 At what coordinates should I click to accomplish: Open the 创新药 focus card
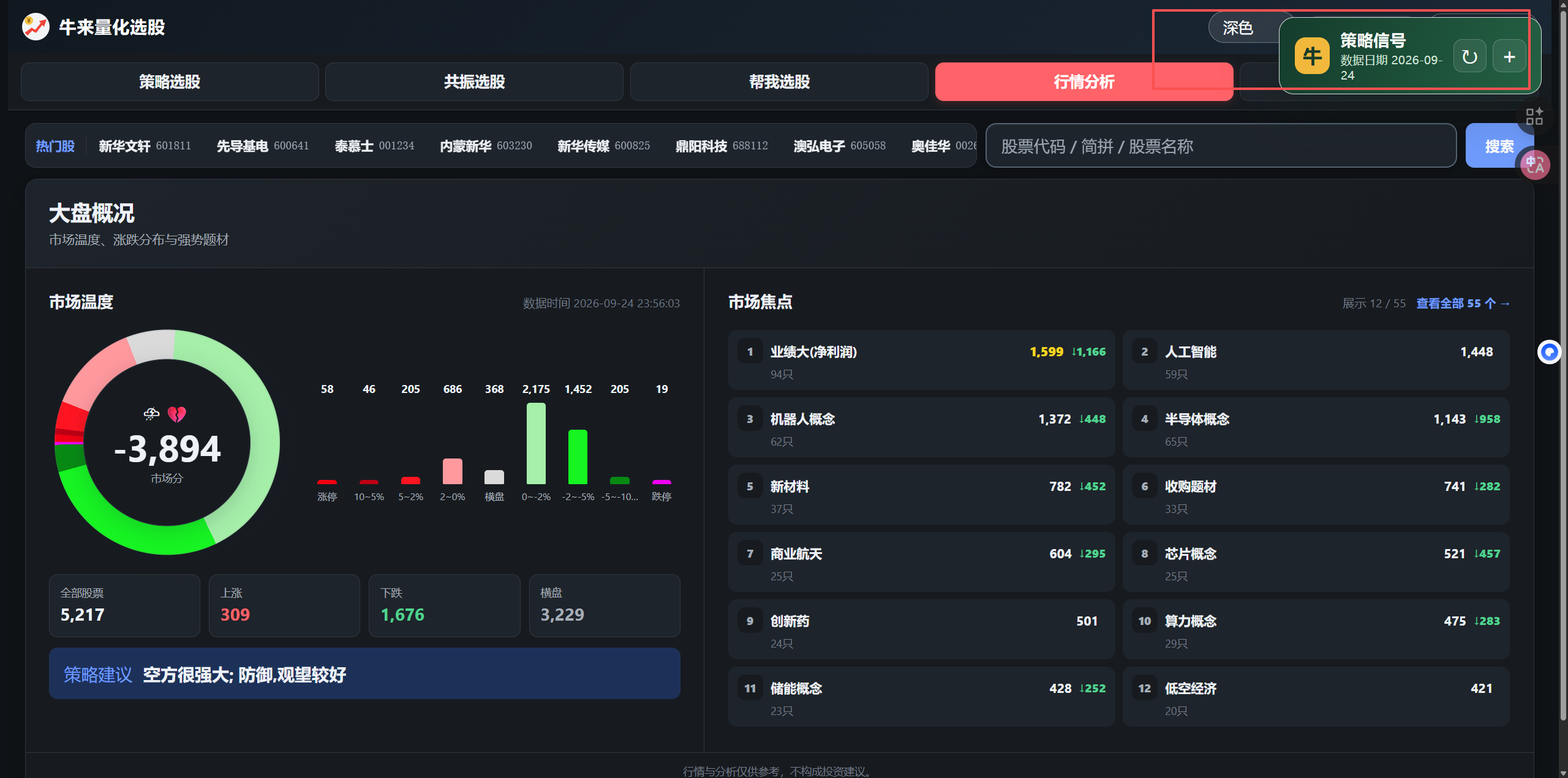921,629
